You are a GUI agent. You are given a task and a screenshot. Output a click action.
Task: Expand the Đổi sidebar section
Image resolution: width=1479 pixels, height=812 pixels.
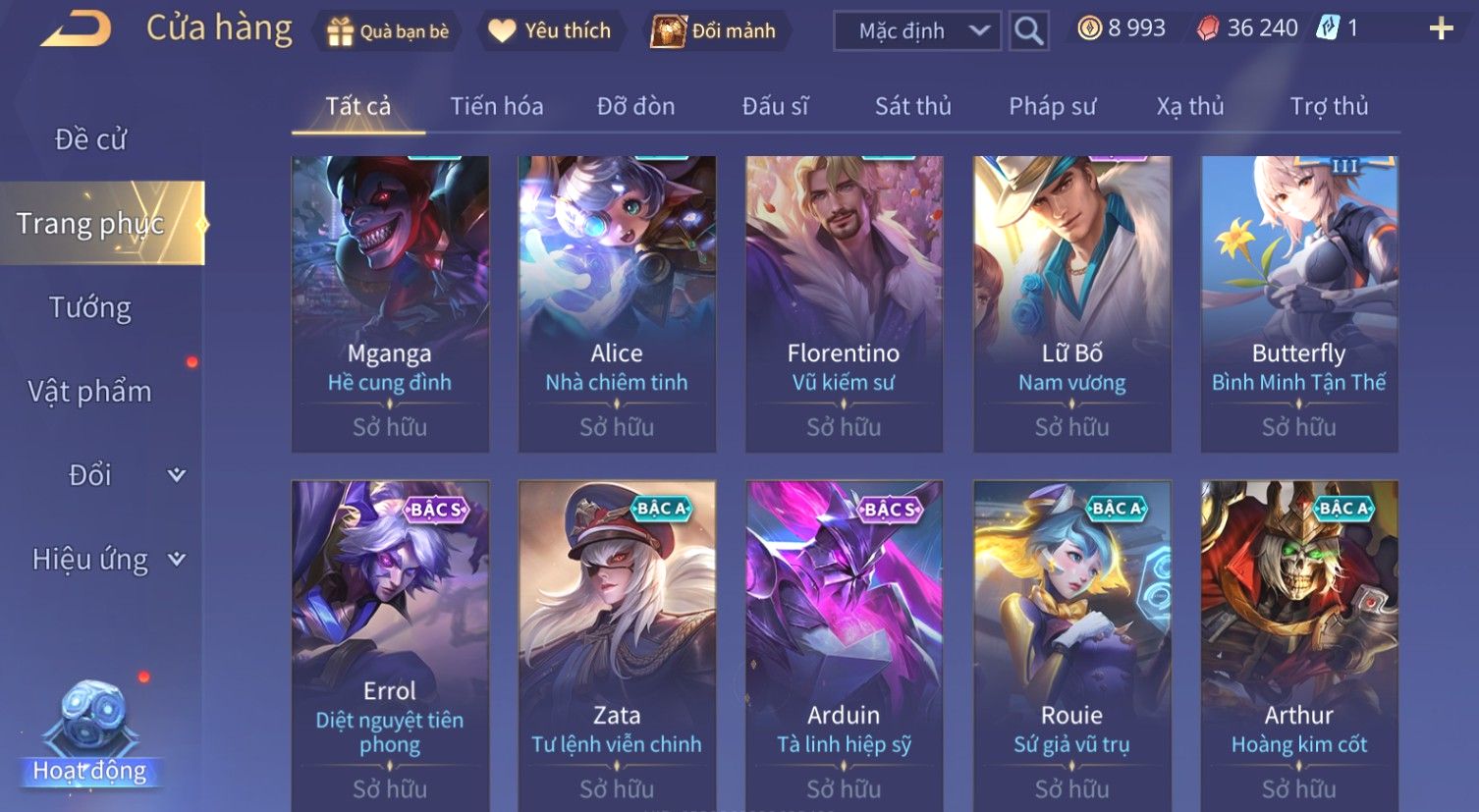[177, 475]
